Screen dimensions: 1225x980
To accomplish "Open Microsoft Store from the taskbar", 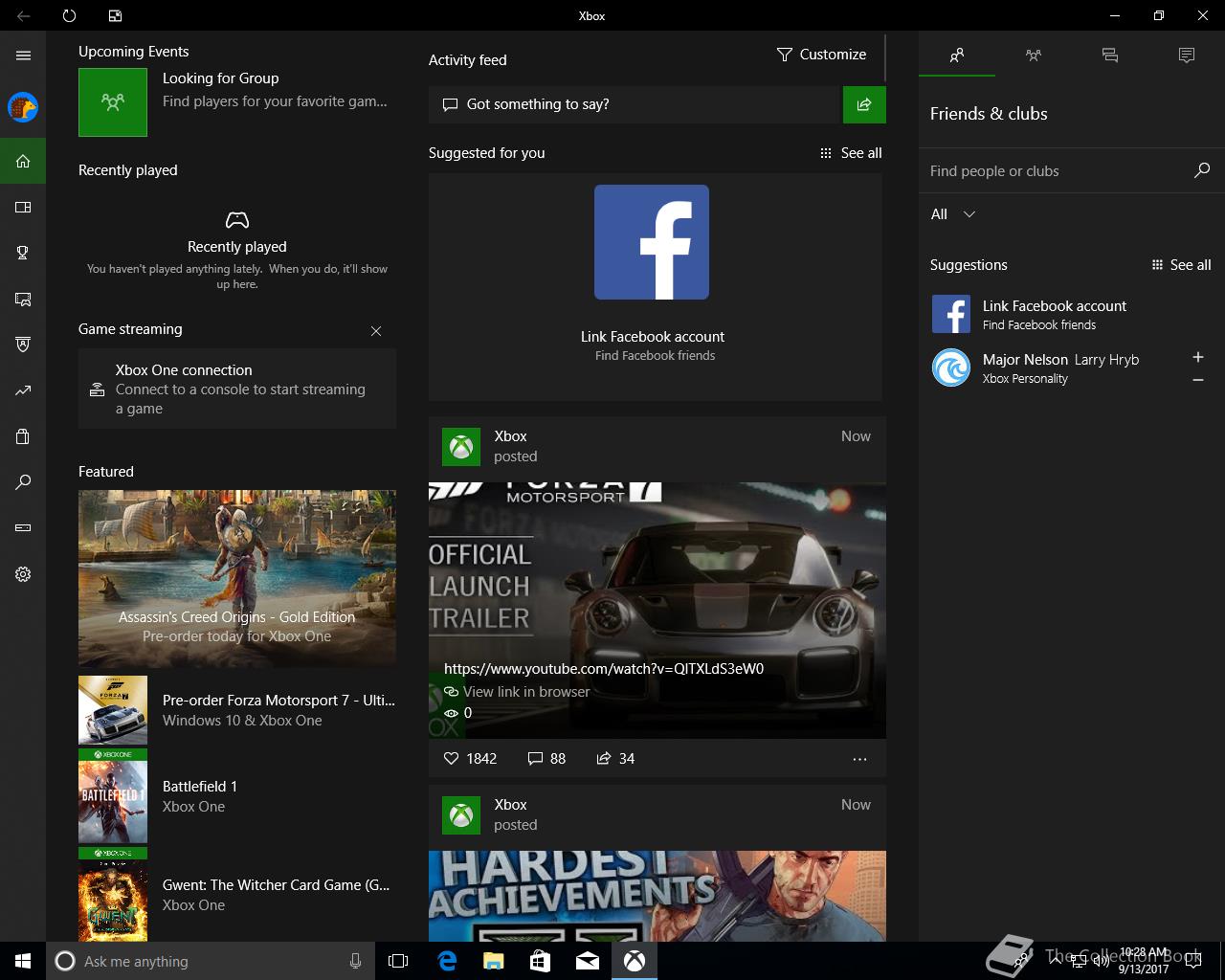I will (x=541, y=961).
